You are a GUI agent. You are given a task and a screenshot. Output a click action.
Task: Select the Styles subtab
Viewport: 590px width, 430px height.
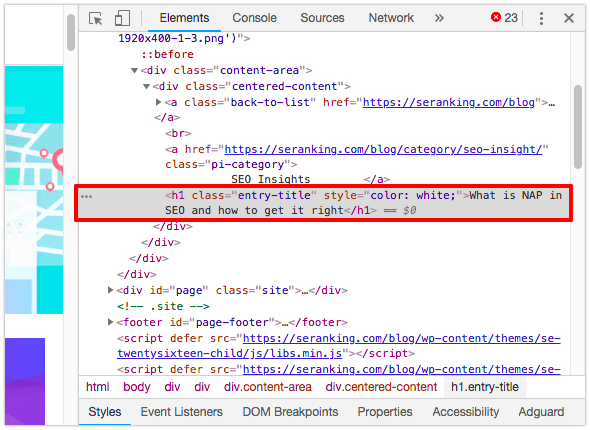(105, 412)
